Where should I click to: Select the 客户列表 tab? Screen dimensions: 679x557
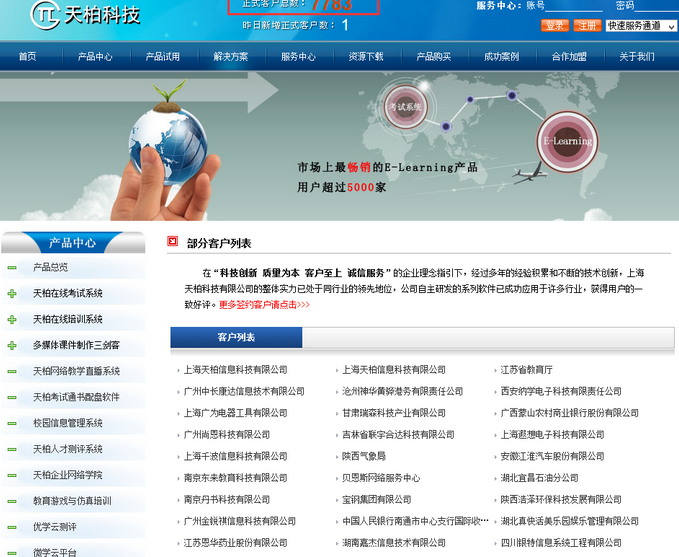236,337
